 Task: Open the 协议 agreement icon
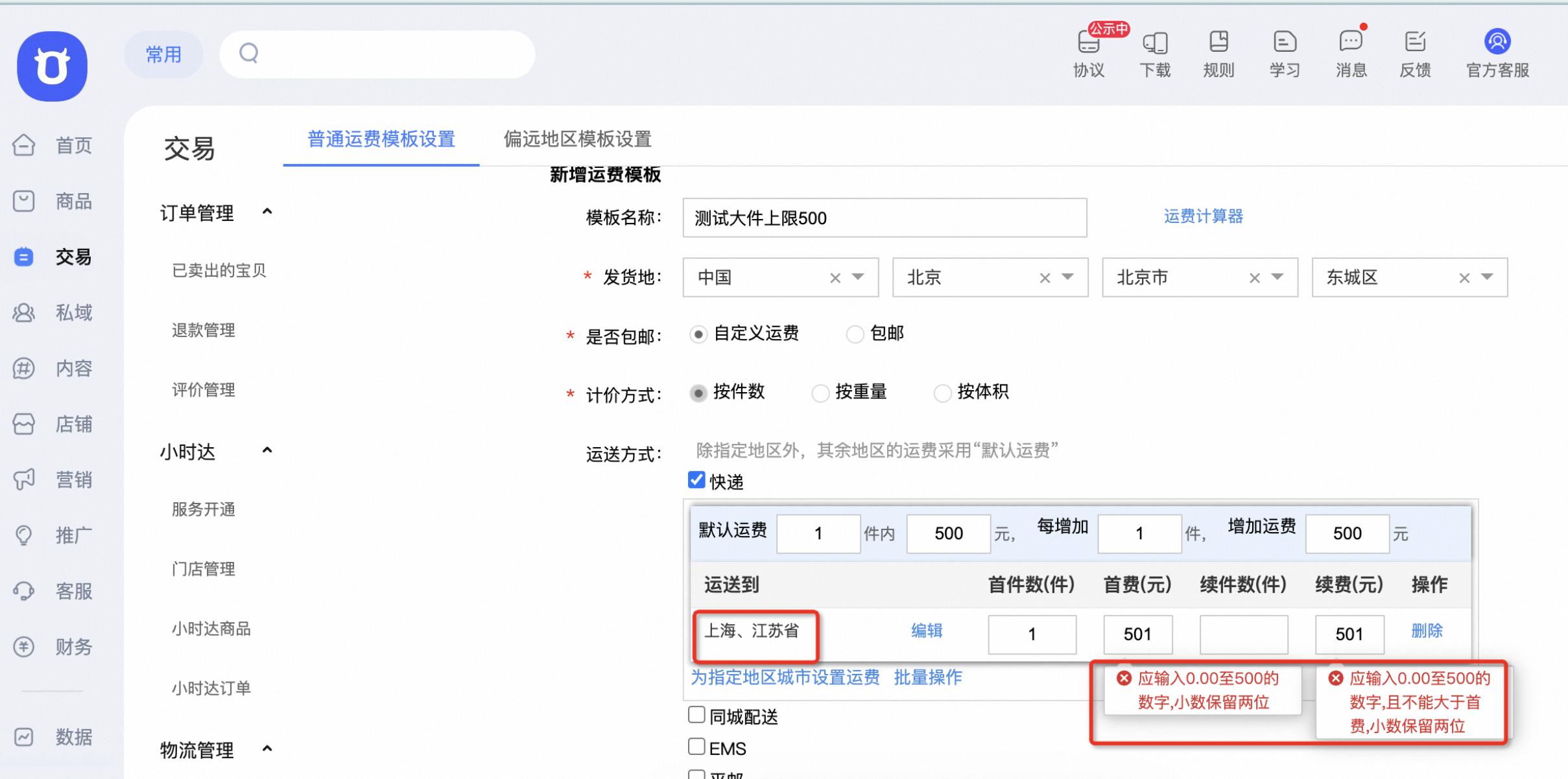tap(1088, 41)
